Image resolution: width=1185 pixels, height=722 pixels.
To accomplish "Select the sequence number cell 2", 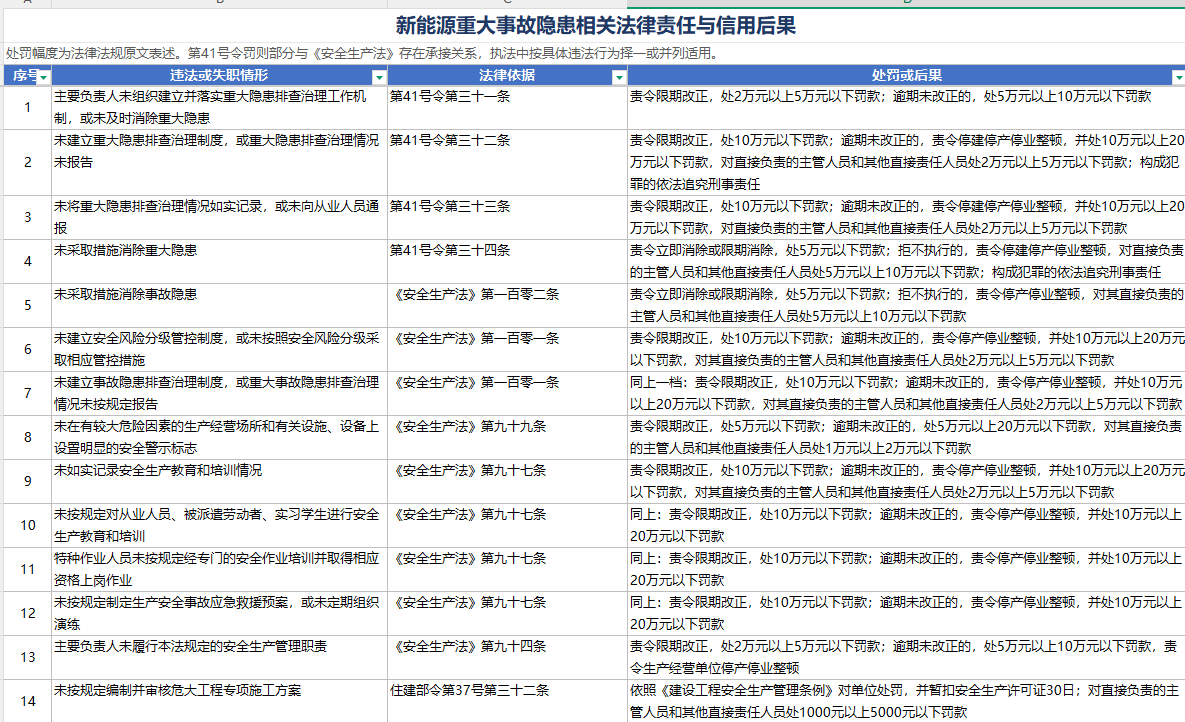I will [28, 163].
